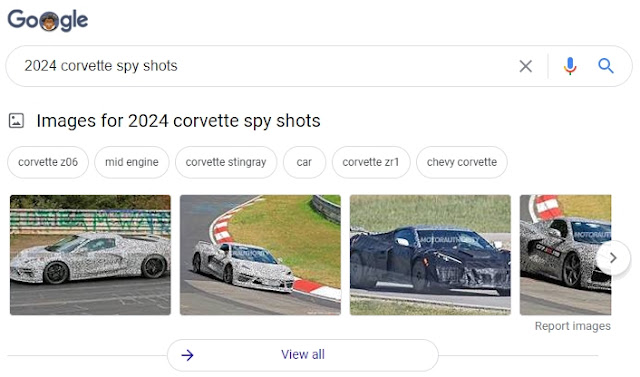Select the mid engine filter chip

coord(131,162)
